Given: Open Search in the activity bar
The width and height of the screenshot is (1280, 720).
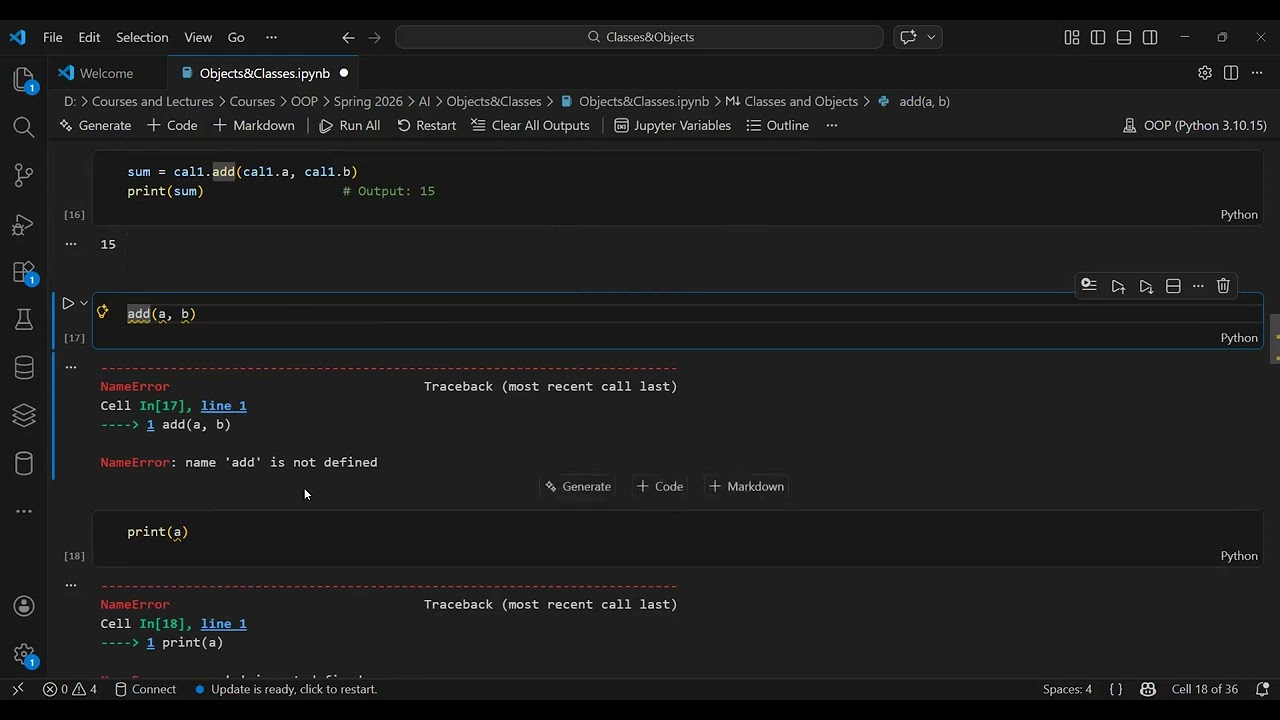Looking at the screenshot, I should click(24, 127).
